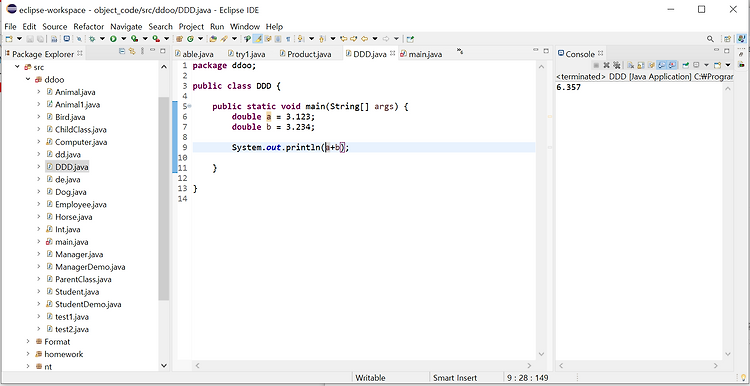
Task: Click the Back navigation arrow
Action: [x=364, y=39]
